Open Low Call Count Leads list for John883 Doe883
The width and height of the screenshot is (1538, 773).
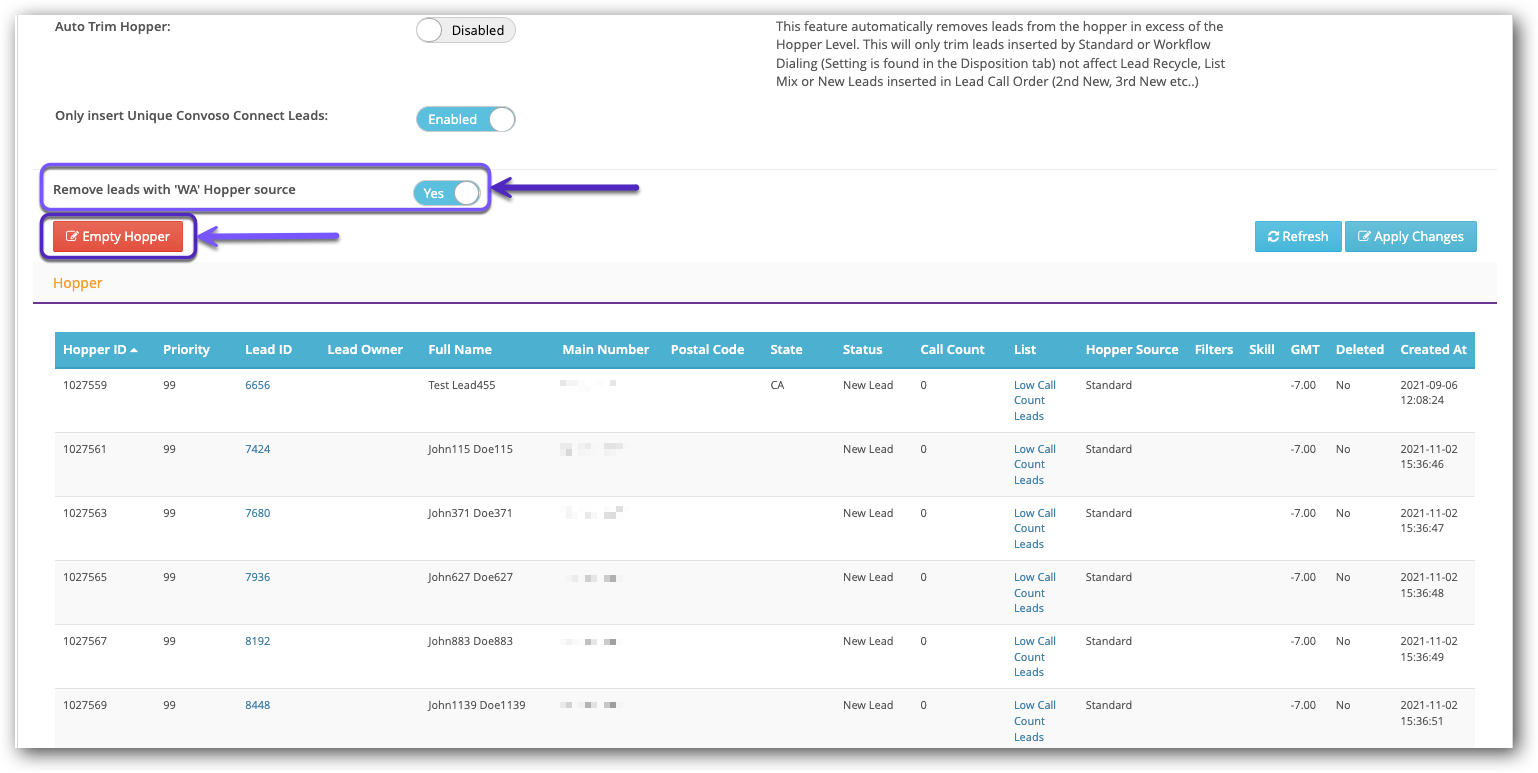pyautogui.click(x=1035, y=656)
